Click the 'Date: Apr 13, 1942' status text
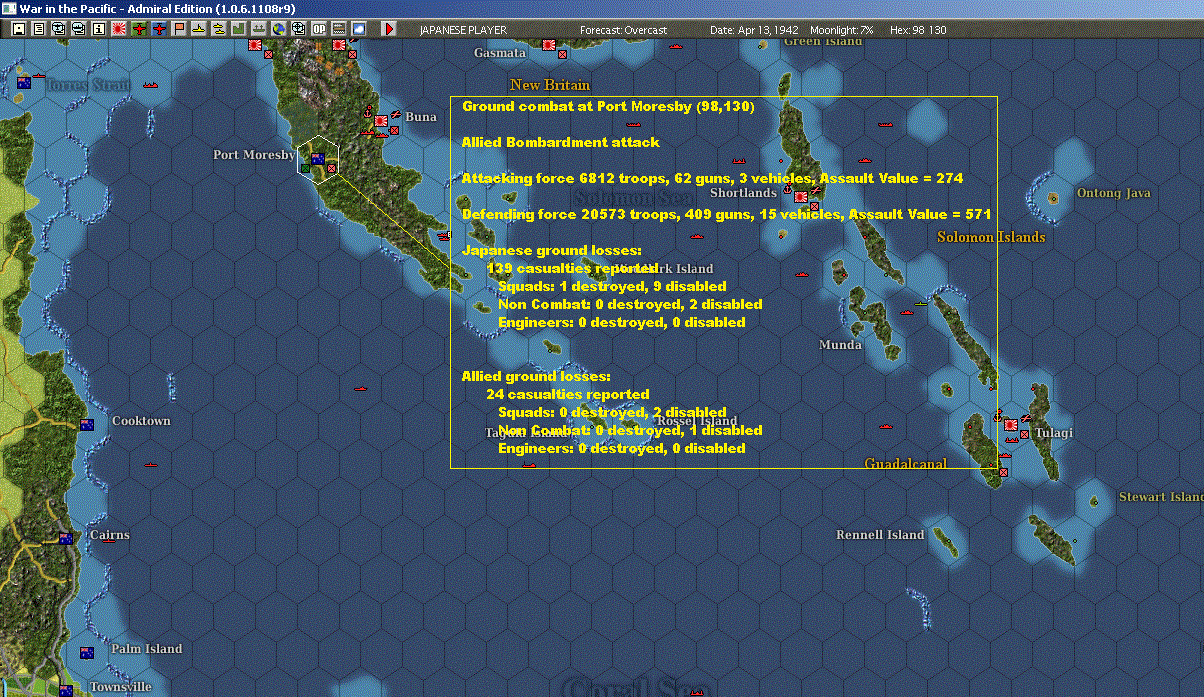This screenshot has height=697, width=1204. pyautogui.click(x=754, y=30)
